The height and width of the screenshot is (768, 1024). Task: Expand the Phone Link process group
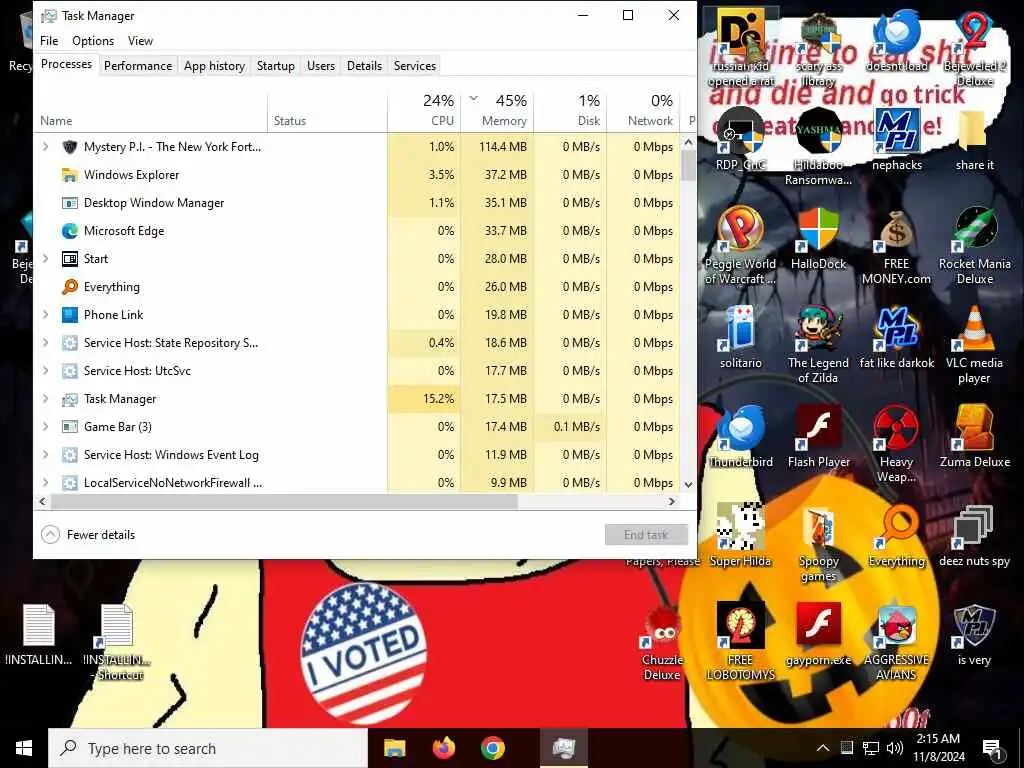(x=45, y=315)
